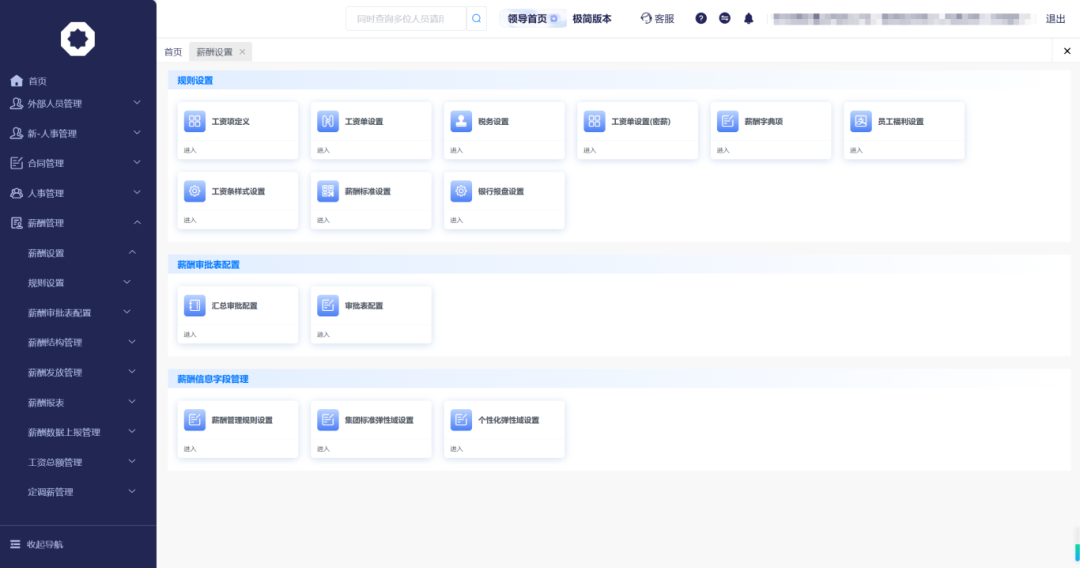Click the 银行报盘设置 gear icon

point(461,191)
